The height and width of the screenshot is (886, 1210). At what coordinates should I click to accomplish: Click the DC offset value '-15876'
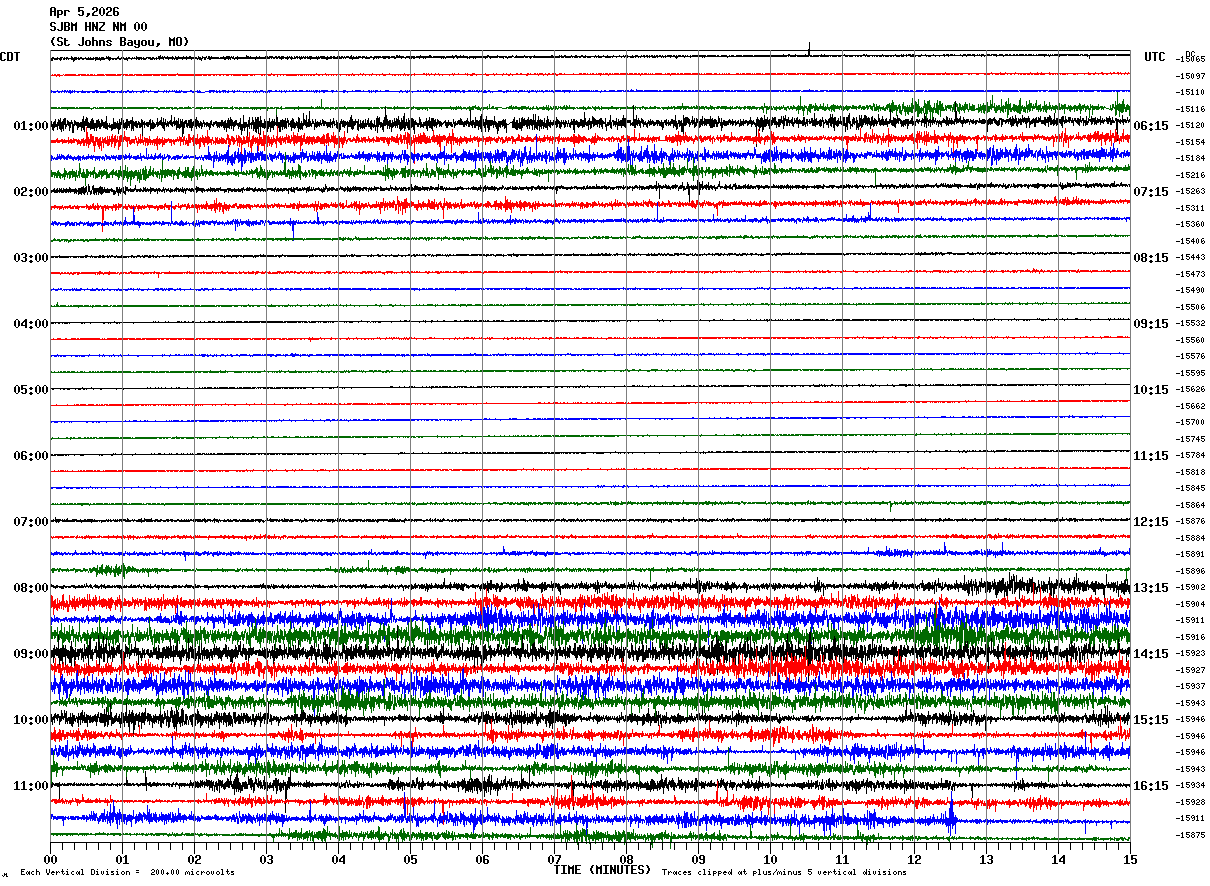[x=1190, y=522]
